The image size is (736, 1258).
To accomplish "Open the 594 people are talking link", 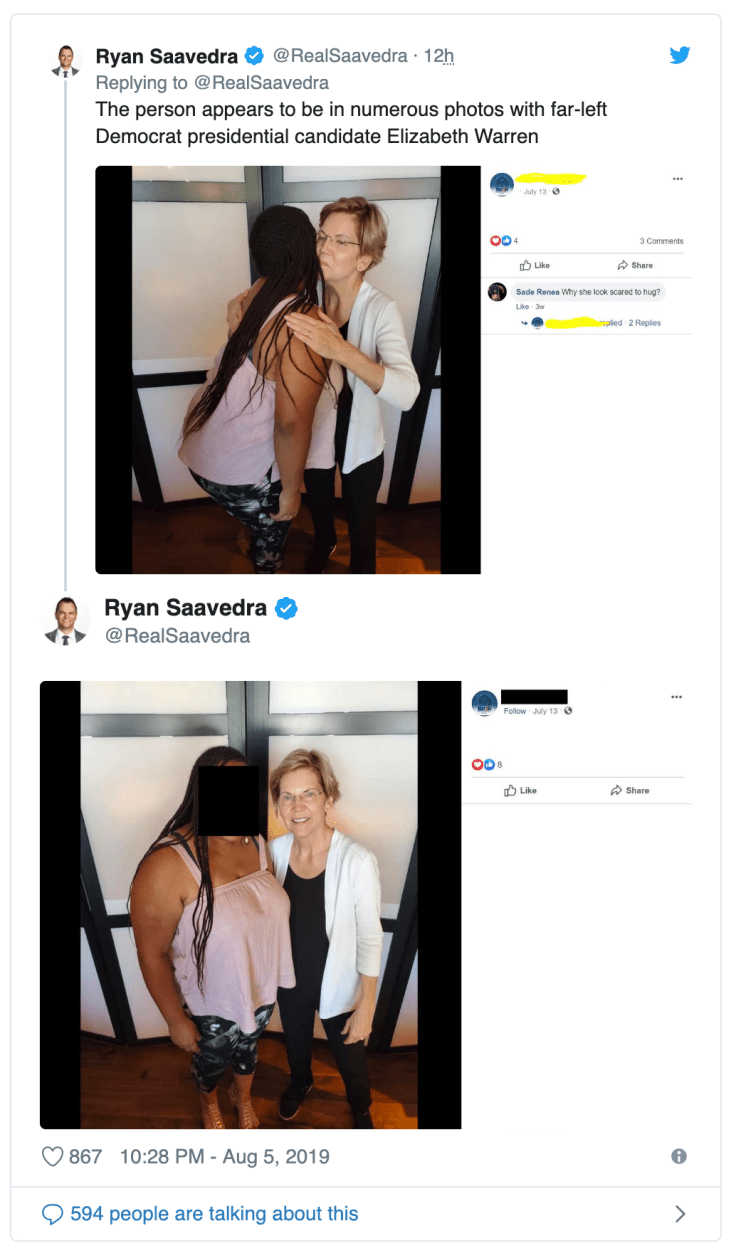I will click(213, 1213).
